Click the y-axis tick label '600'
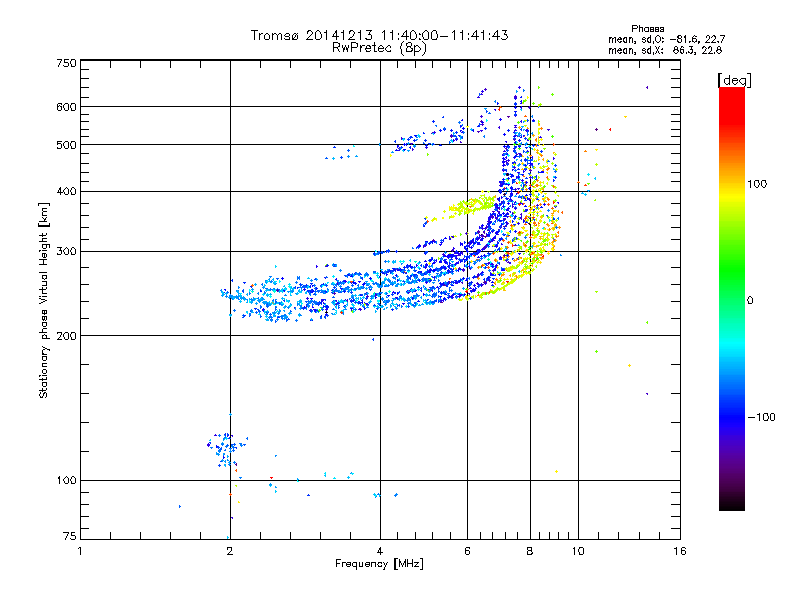Screen dimensions: 800x600 click(x=66, y=107)
